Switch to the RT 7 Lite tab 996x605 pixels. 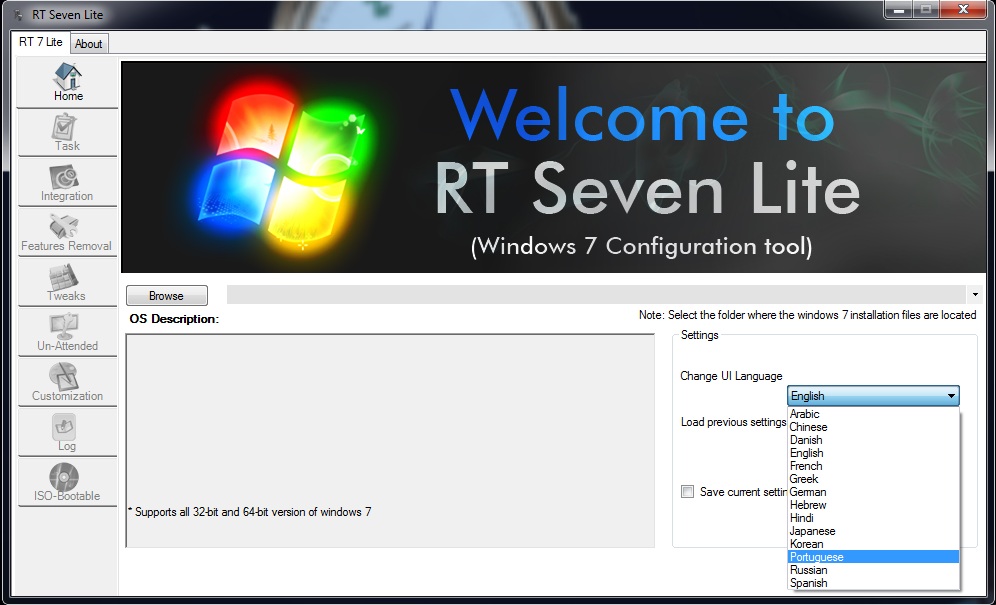[41, 42]
